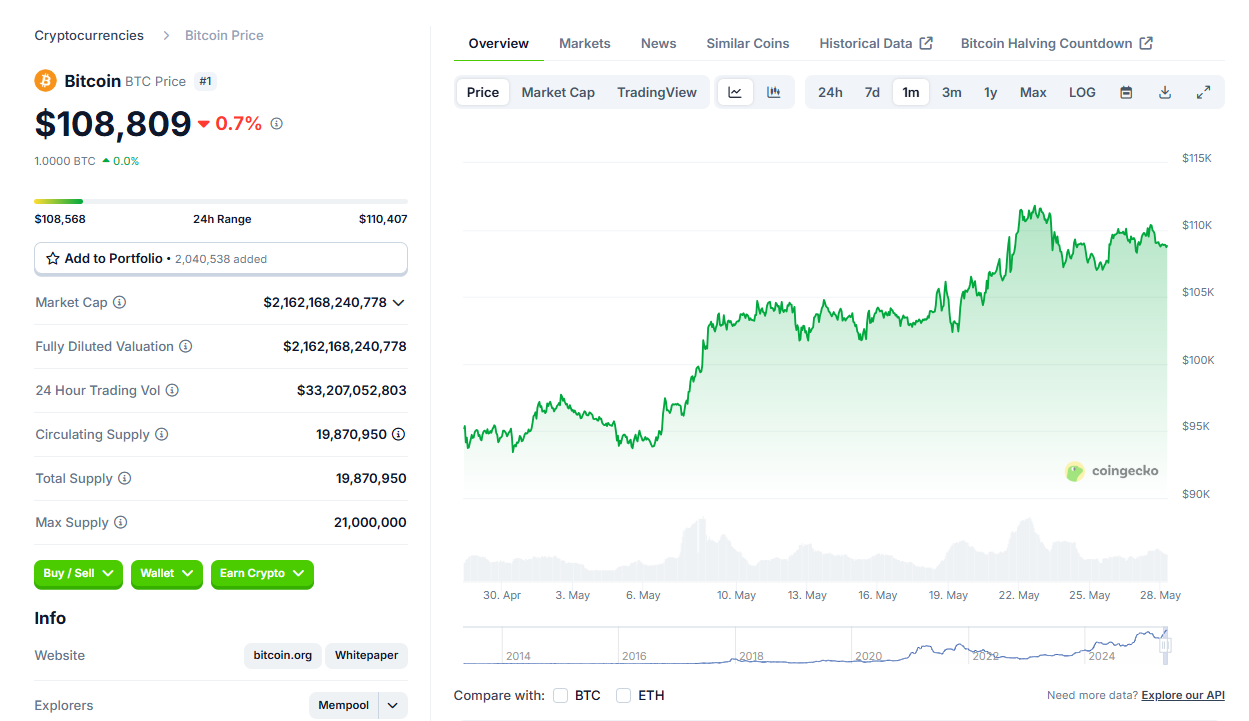The height and width of the screenshot is (721, 1249).
Task: Click the 24h Range progress bar
Action: coord(221,202)
